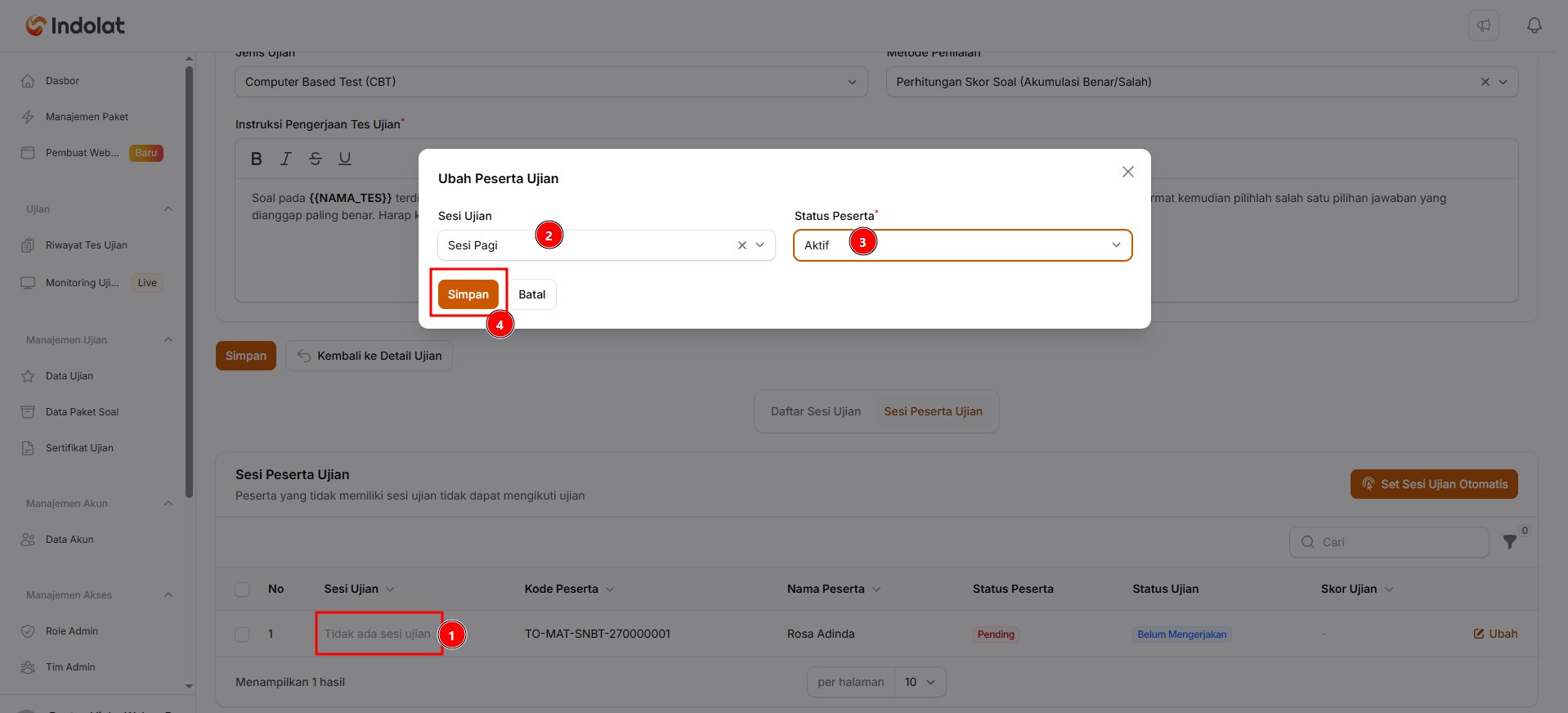Screen dimensions: 1568x713
Task: Click Ubah for Rosa Adinda
Action: (1495, 634)
